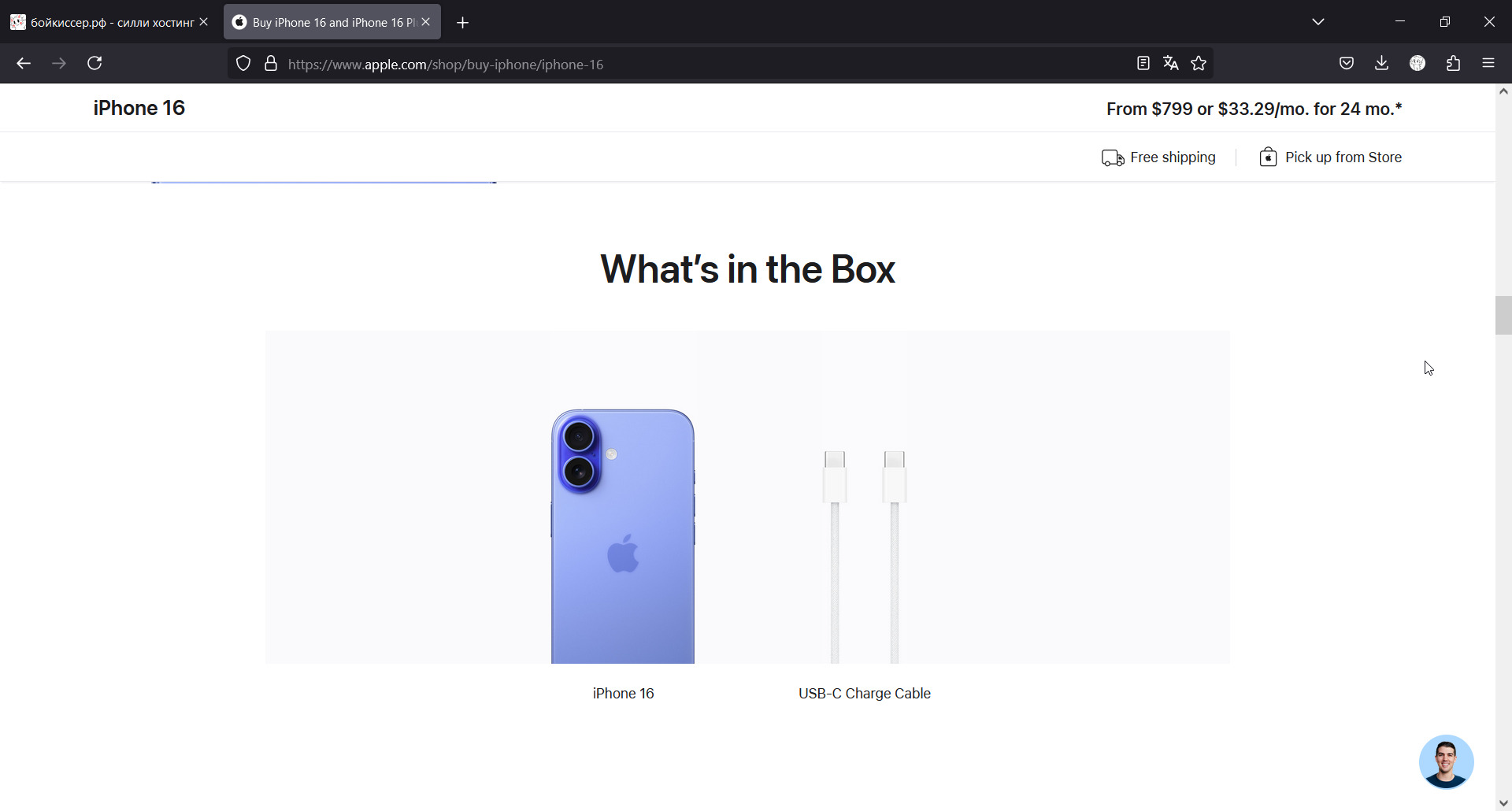This screenshot has height=811, width=1512.
Task: Click the scrollbar up arrow
Action: pos(1503,91)
